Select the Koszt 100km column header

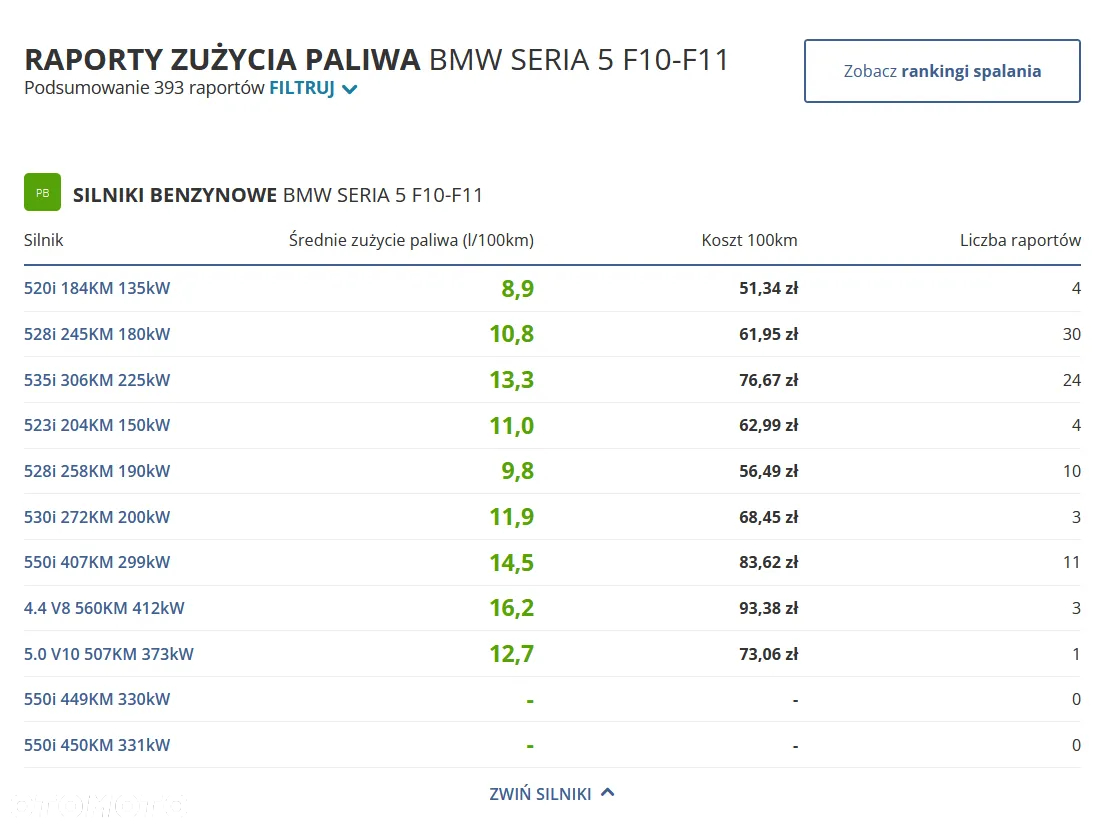[749, 241]
